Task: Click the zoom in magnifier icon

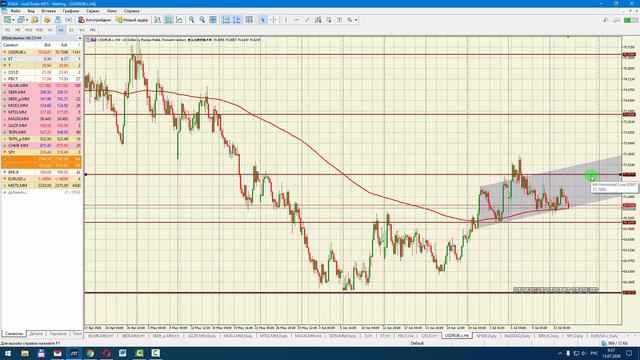Action: coord(191,20)
